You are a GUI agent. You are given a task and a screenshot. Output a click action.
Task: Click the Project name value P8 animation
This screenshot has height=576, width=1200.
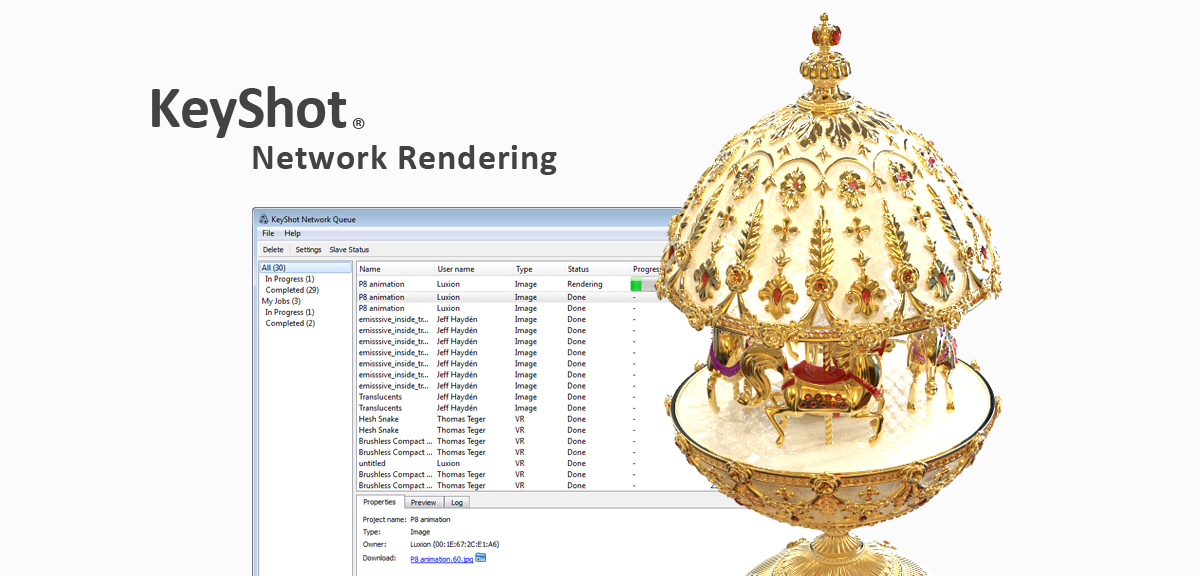coord(431,520)
